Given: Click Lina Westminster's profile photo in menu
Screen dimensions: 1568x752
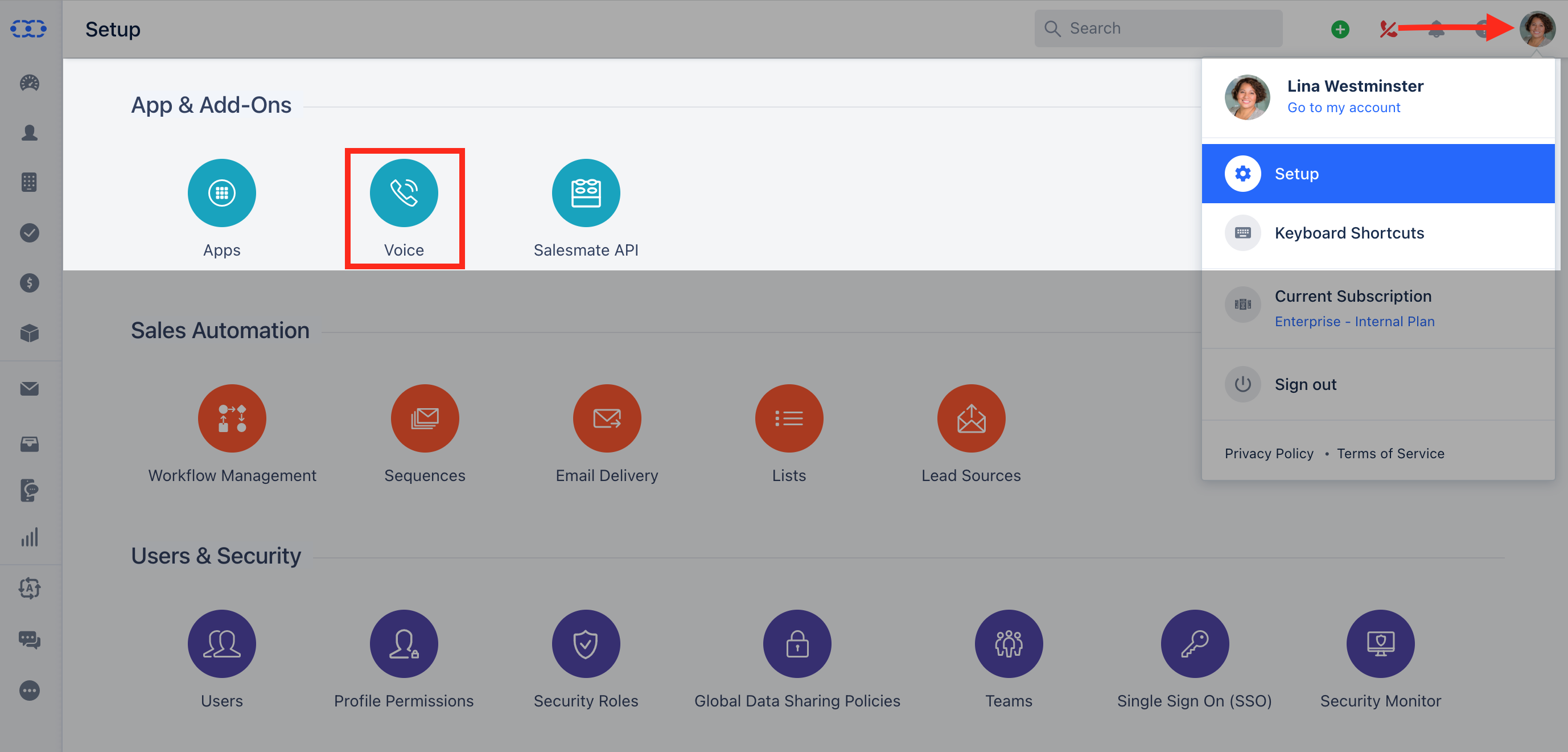Looking at the screenshot, I should pyautogui.click(x=1246, y=97).
